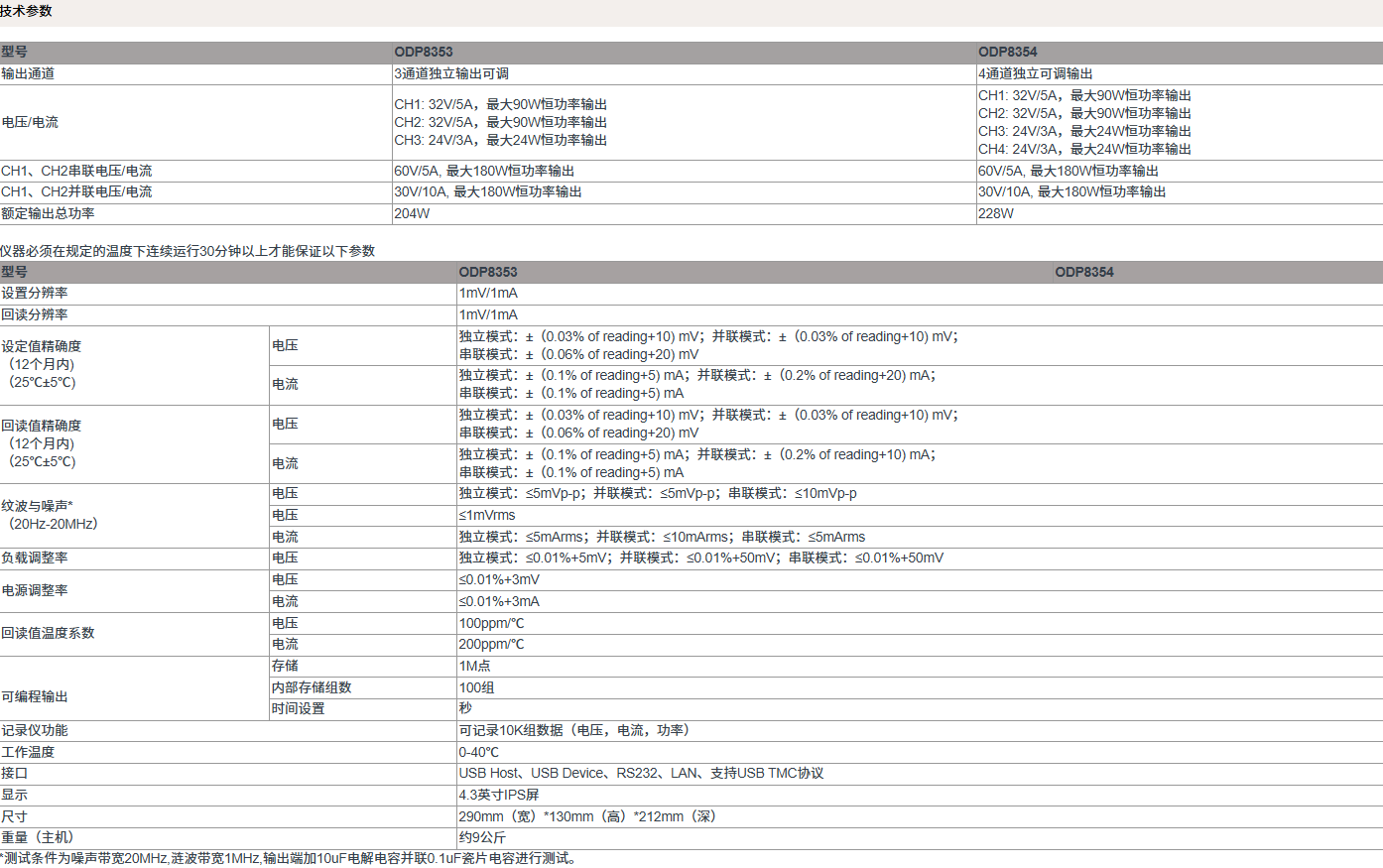This screenshot has width=1383, height=868.
Task: Select the 电压/电流 row label in first table
Action: point(30,122)
